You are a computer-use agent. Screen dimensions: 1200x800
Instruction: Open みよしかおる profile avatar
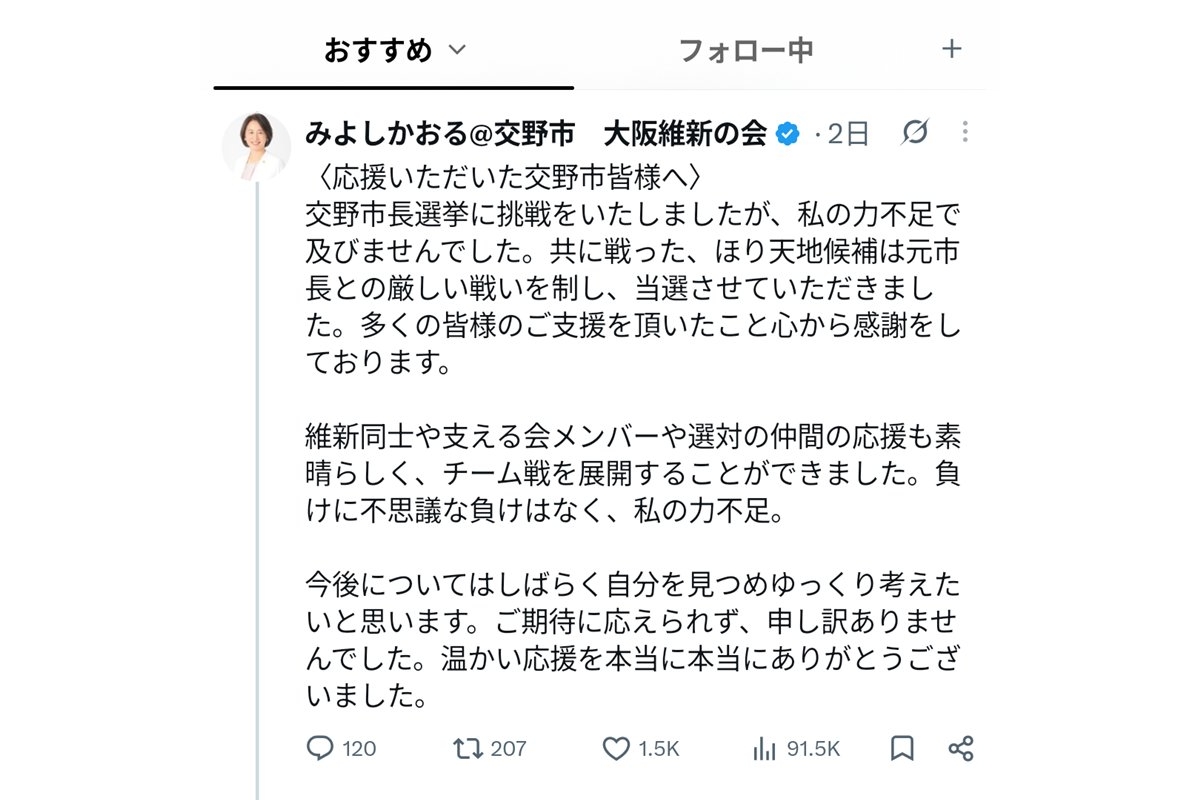[x=256, y=146]
